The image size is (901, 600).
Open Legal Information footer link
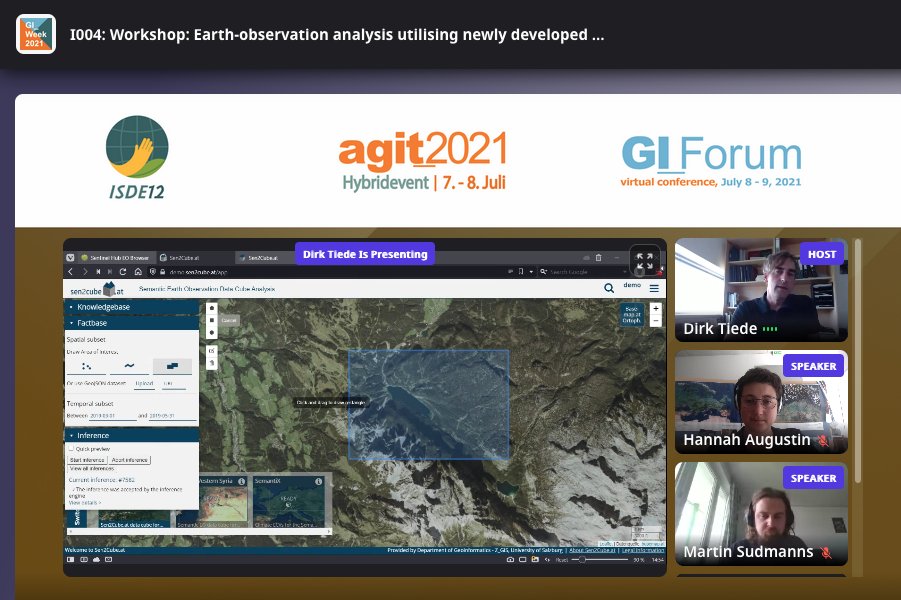[643, 551]
